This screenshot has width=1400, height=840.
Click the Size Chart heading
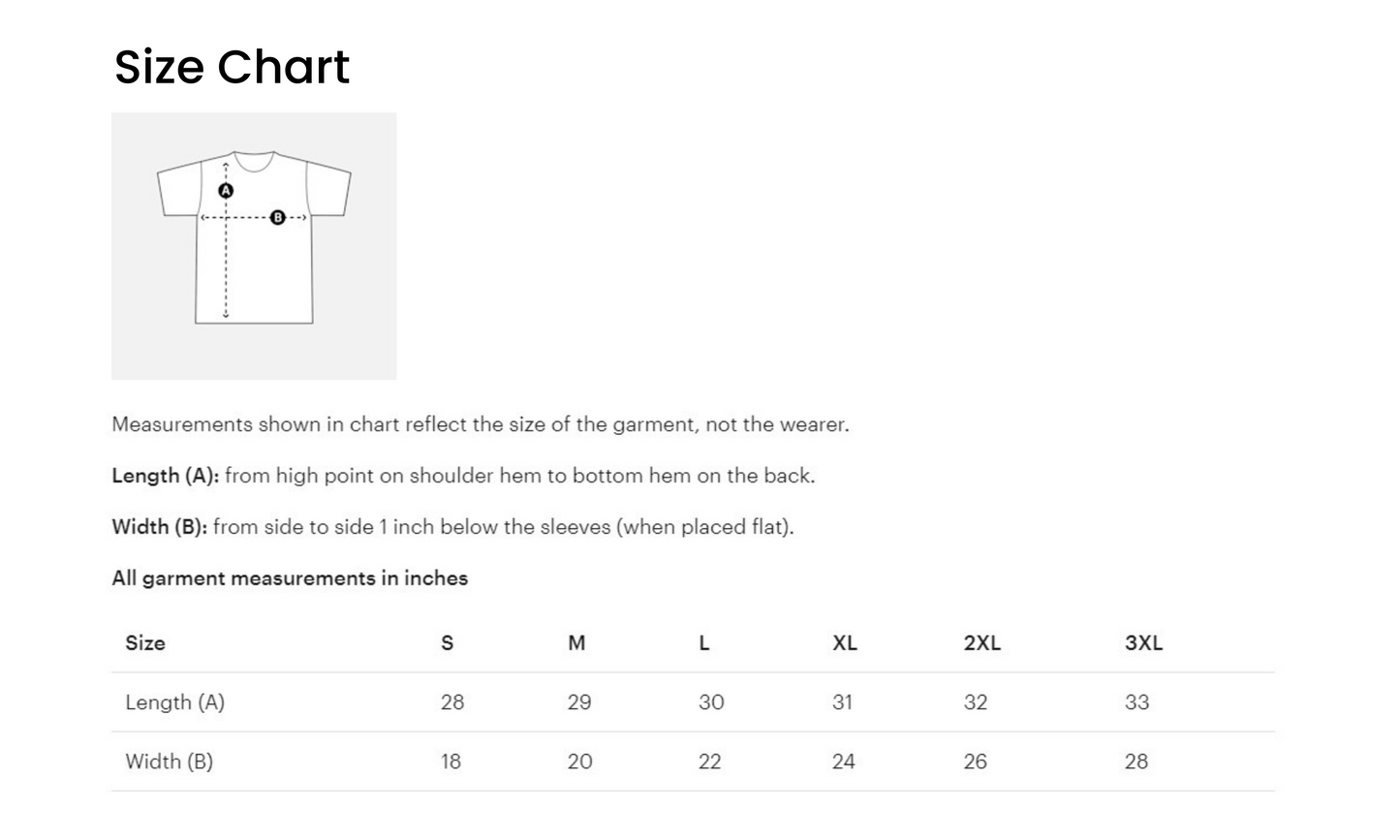232,67
